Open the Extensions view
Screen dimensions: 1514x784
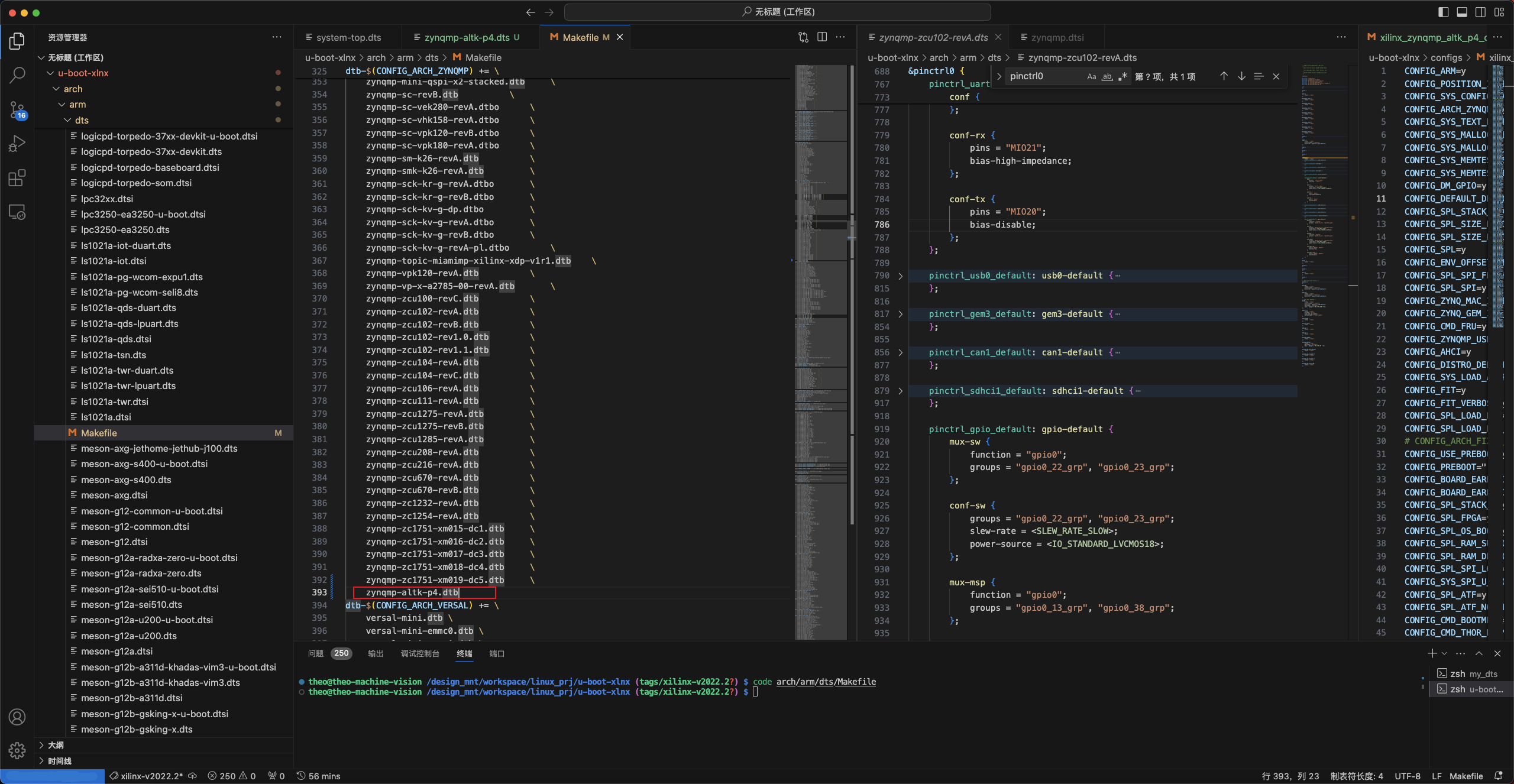17,178
